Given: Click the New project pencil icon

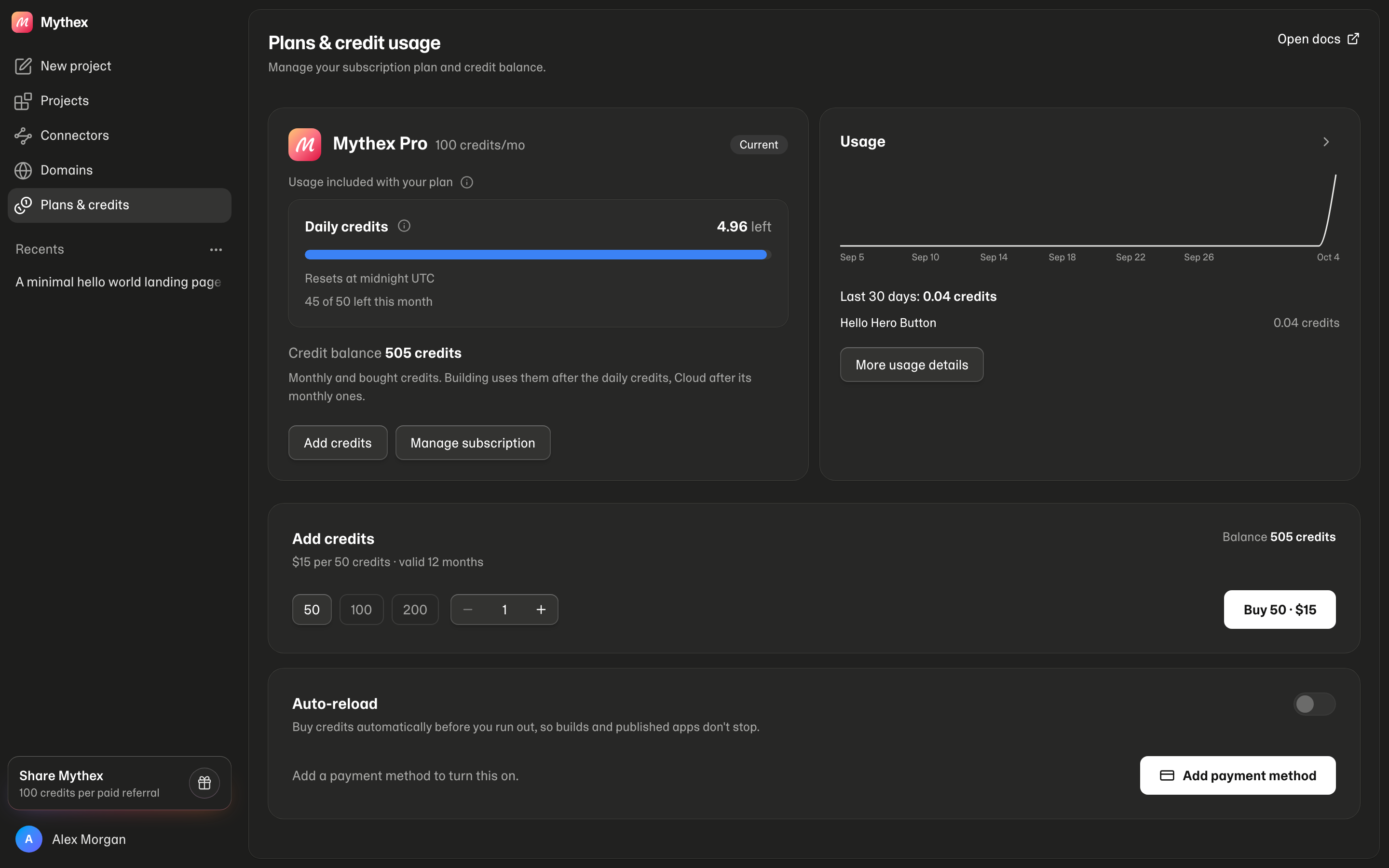Looking at the screenshot, I should [x=23, y=66].
